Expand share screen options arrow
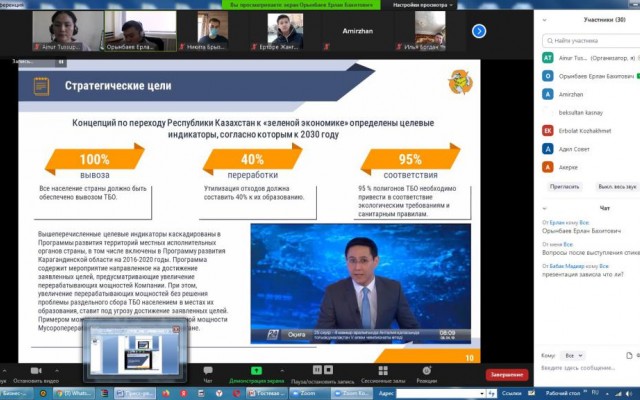The image size is (640, 400). 282,371
